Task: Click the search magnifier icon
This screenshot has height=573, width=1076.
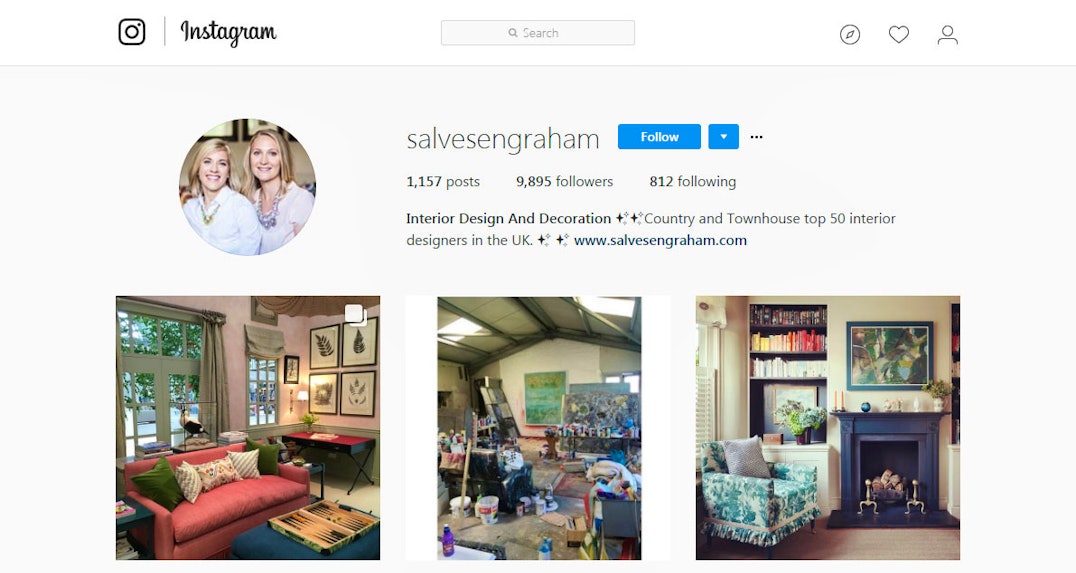Action: [x=513, y=33]
